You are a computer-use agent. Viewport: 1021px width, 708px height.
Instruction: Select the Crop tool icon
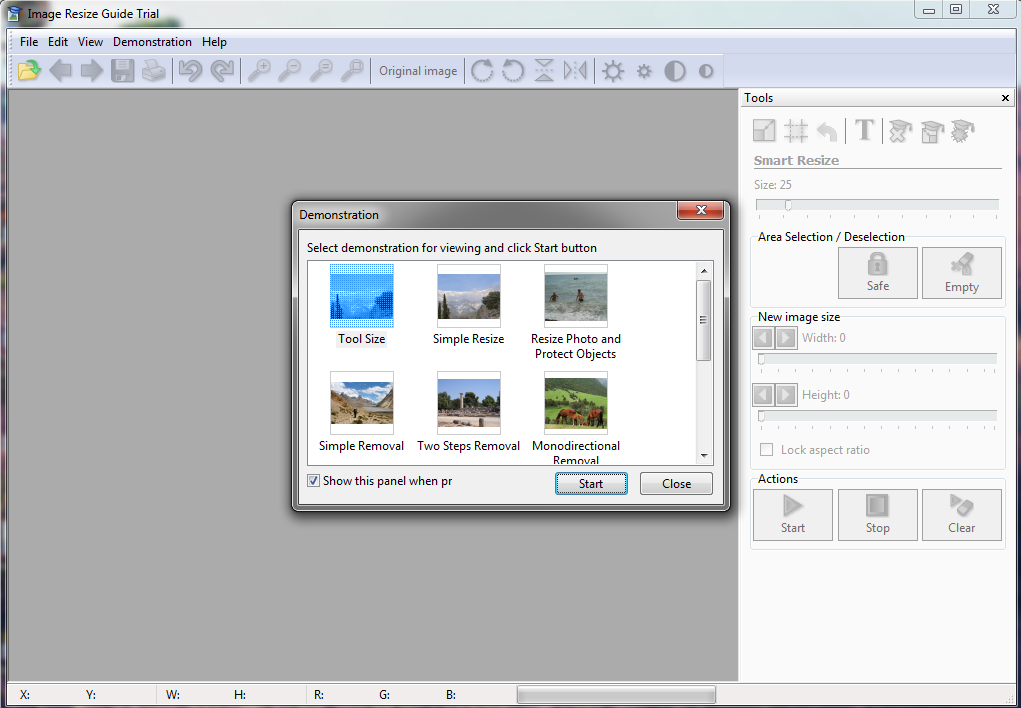pyautogui.click(x=796, y=130)
